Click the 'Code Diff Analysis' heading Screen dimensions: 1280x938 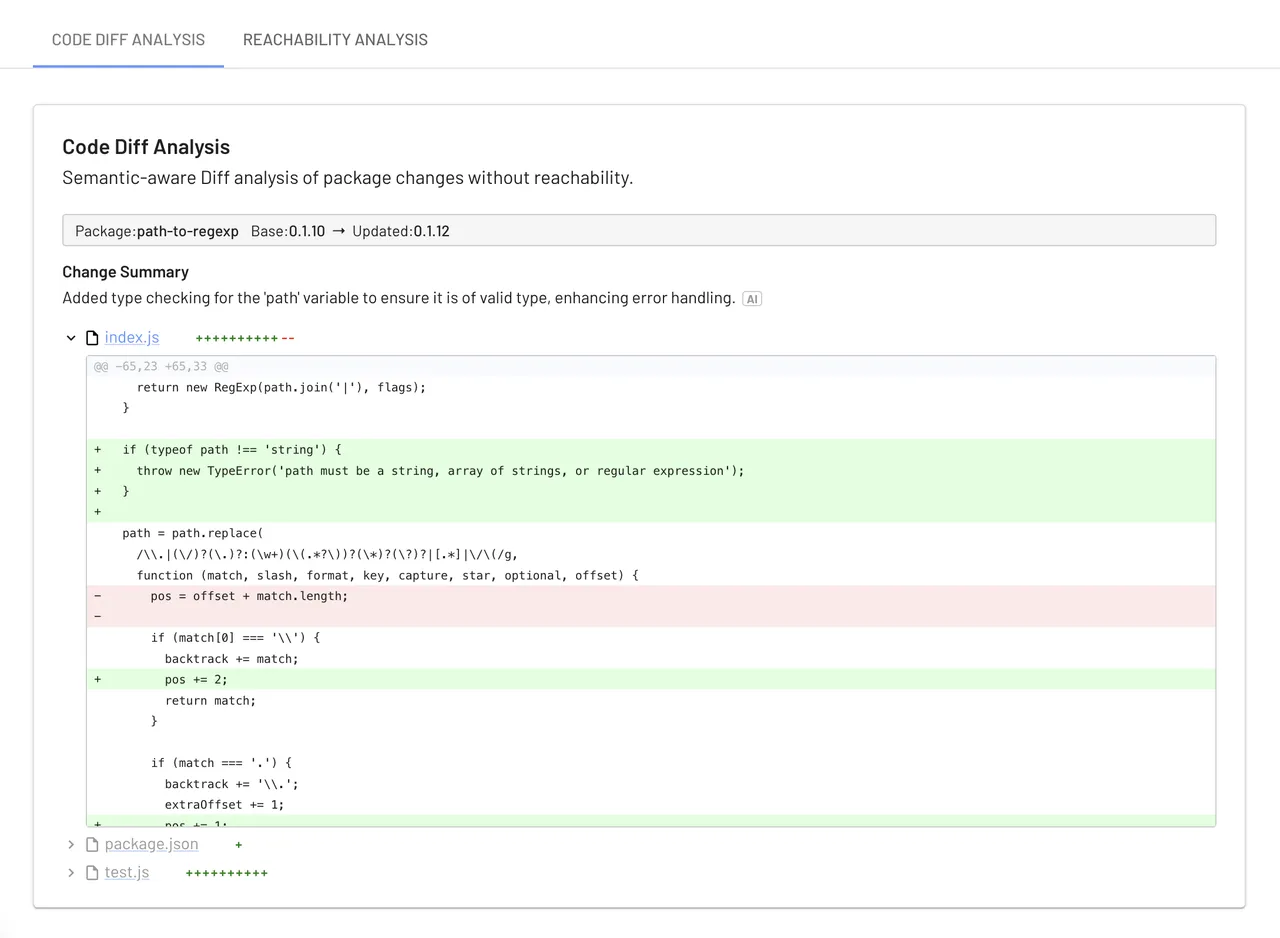146,147
